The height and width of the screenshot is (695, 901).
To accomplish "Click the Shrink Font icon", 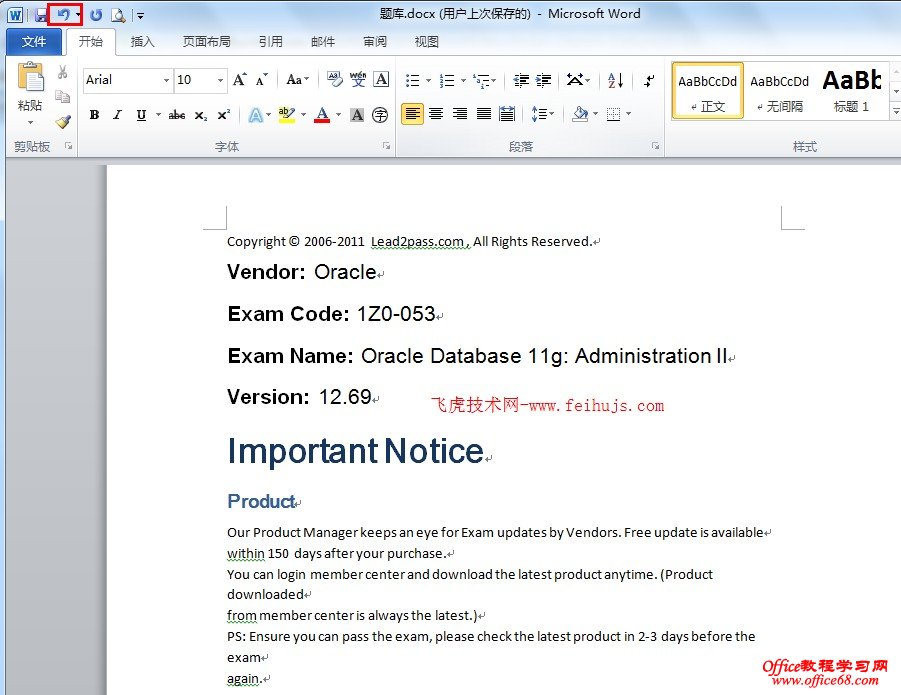I will point(261,80).
